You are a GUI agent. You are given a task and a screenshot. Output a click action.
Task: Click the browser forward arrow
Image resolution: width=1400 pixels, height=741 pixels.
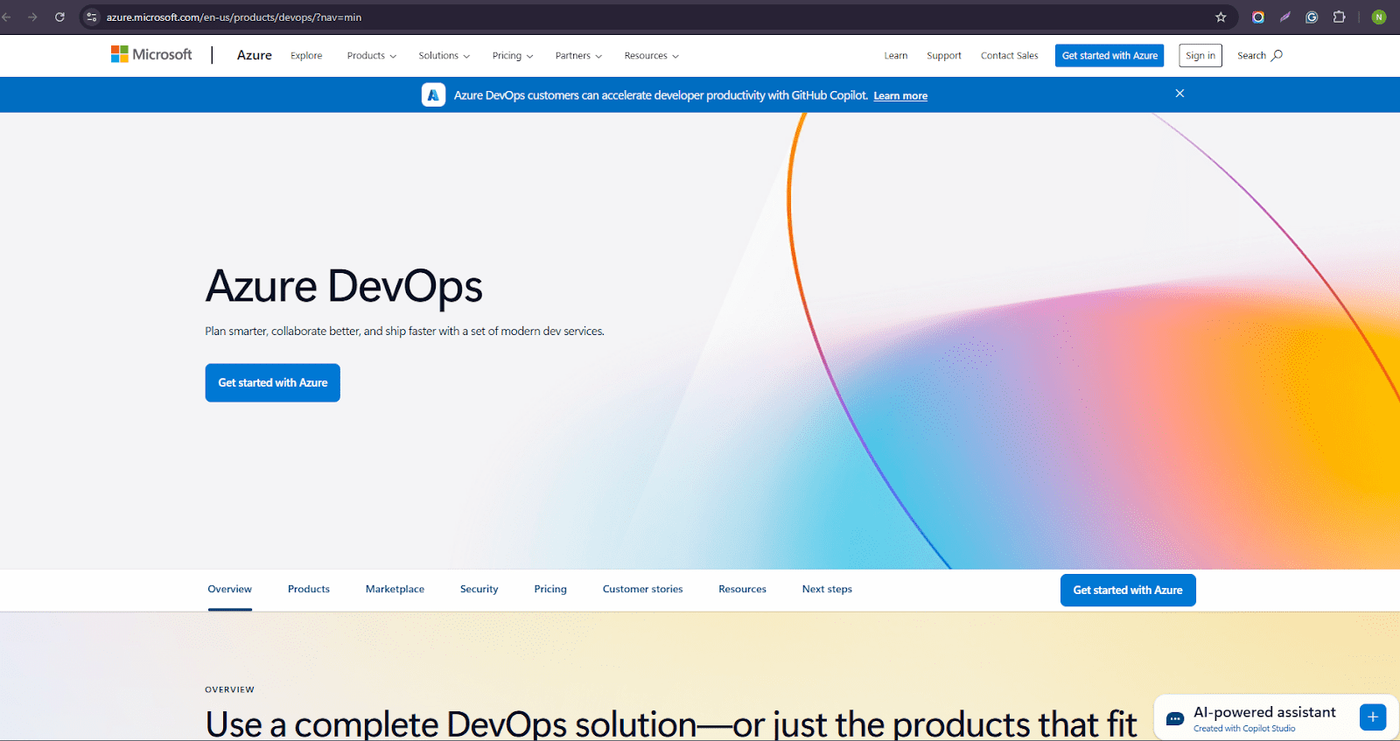point(33,17)
